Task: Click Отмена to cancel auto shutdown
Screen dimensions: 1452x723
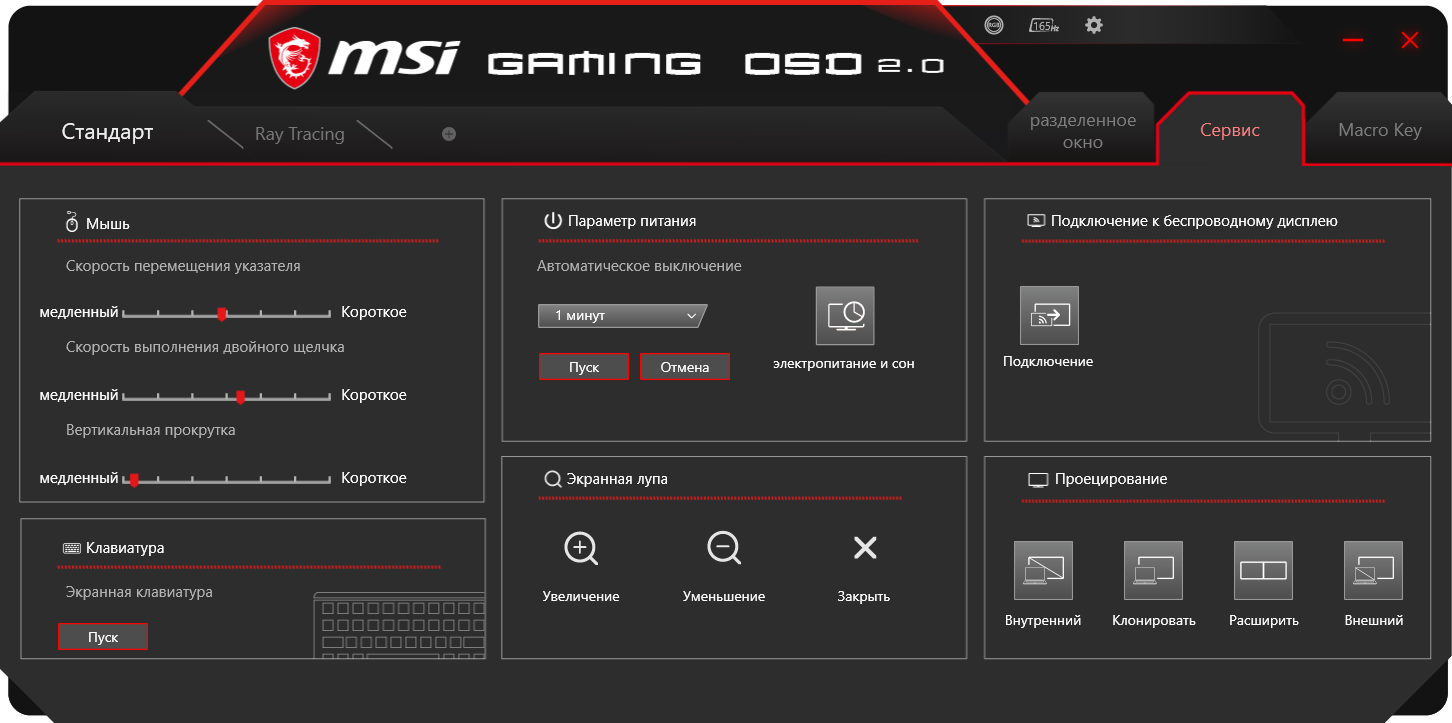Action: [685, 367]
